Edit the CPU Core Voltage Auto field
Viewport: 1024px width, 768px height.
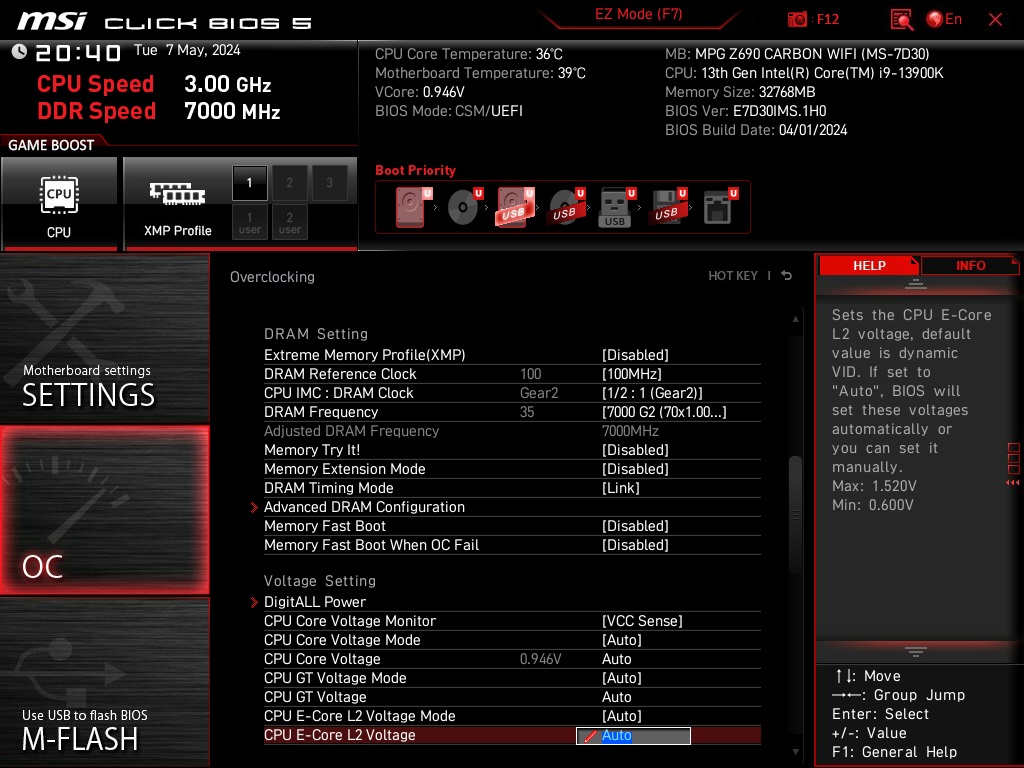coord(616,658)
